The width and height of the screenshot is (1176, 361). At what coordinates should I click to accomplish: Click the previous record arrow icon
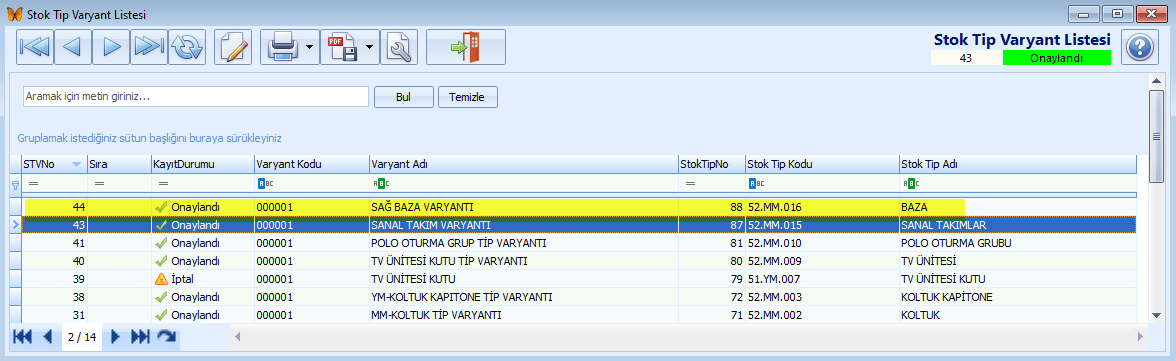click(x=73, y=47)
